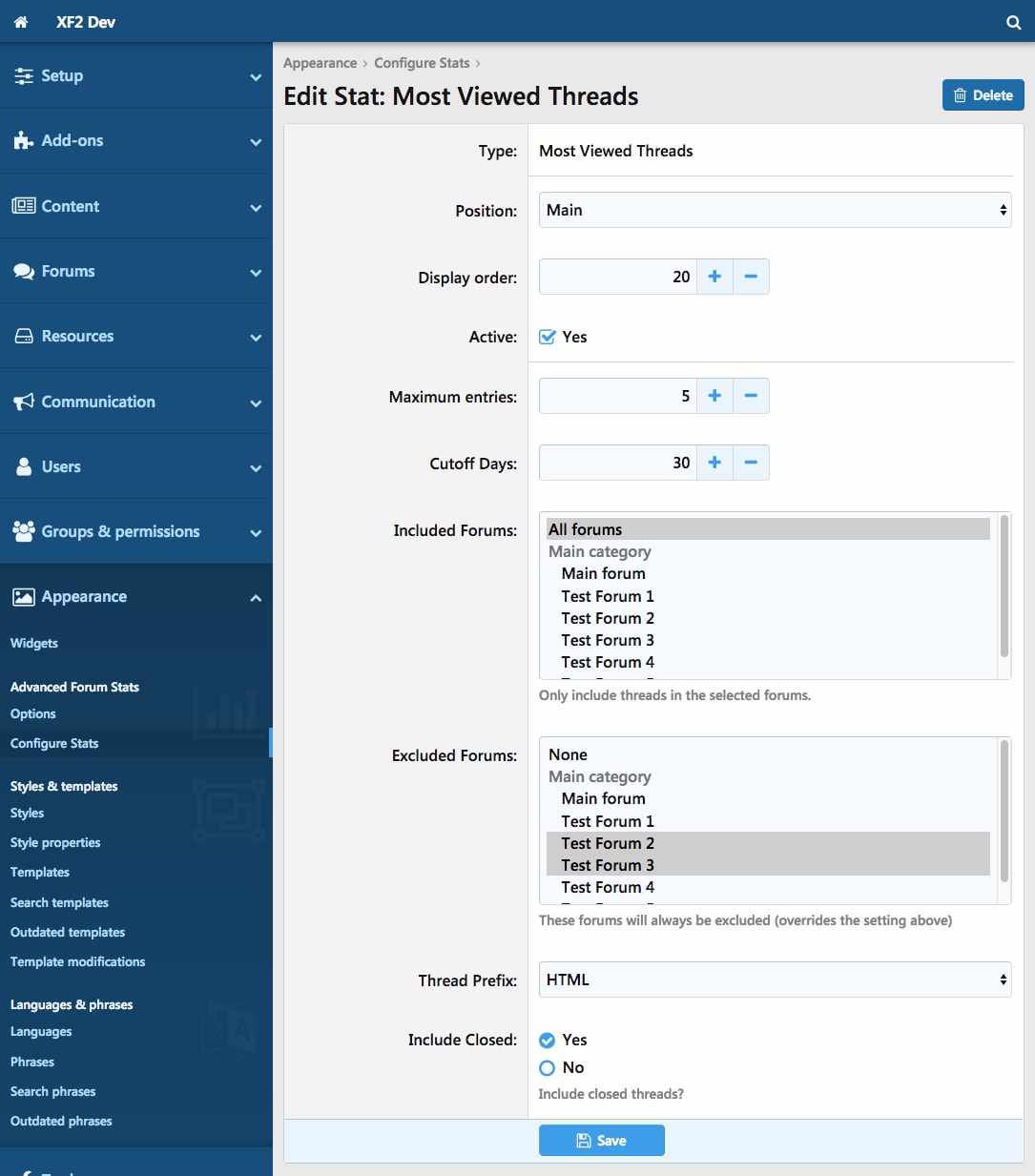Go to Configure Stats sidebar item
Image resolution: width=1035 pixels, height=1176 pixels.
(54, 744)
